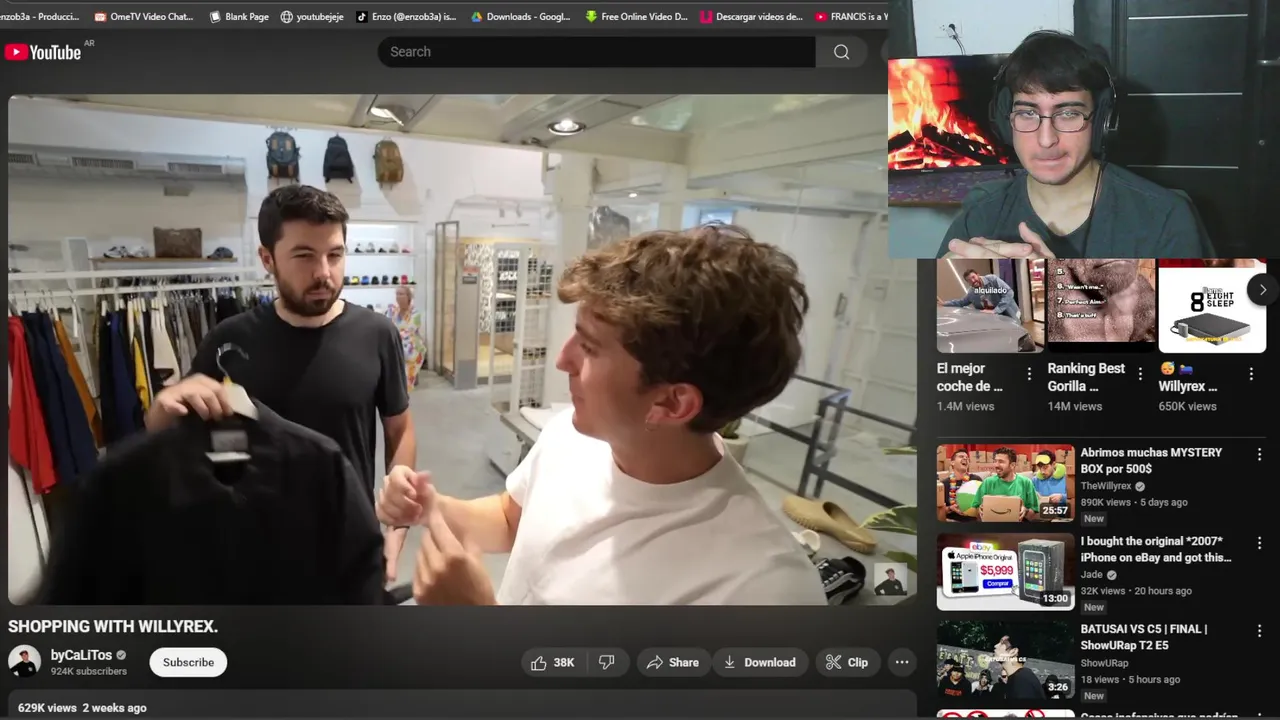This screenshot has width=1280, height=720.
Task: Open options for Ranking Best Gorilla short
Action: (x=1140, y=374)
